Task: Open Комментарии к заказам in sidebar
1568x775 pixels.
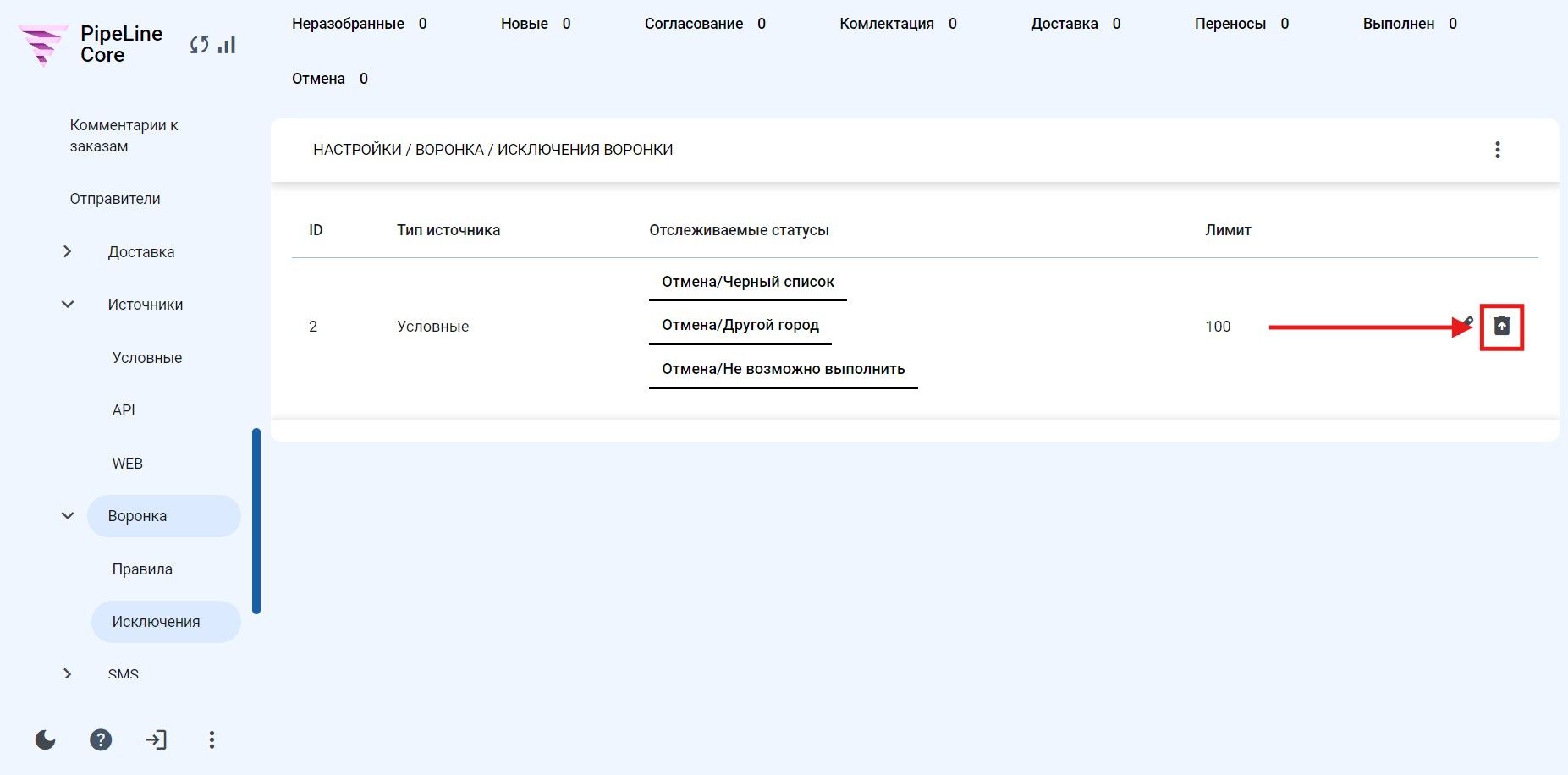Action: (x=124, y=135)
